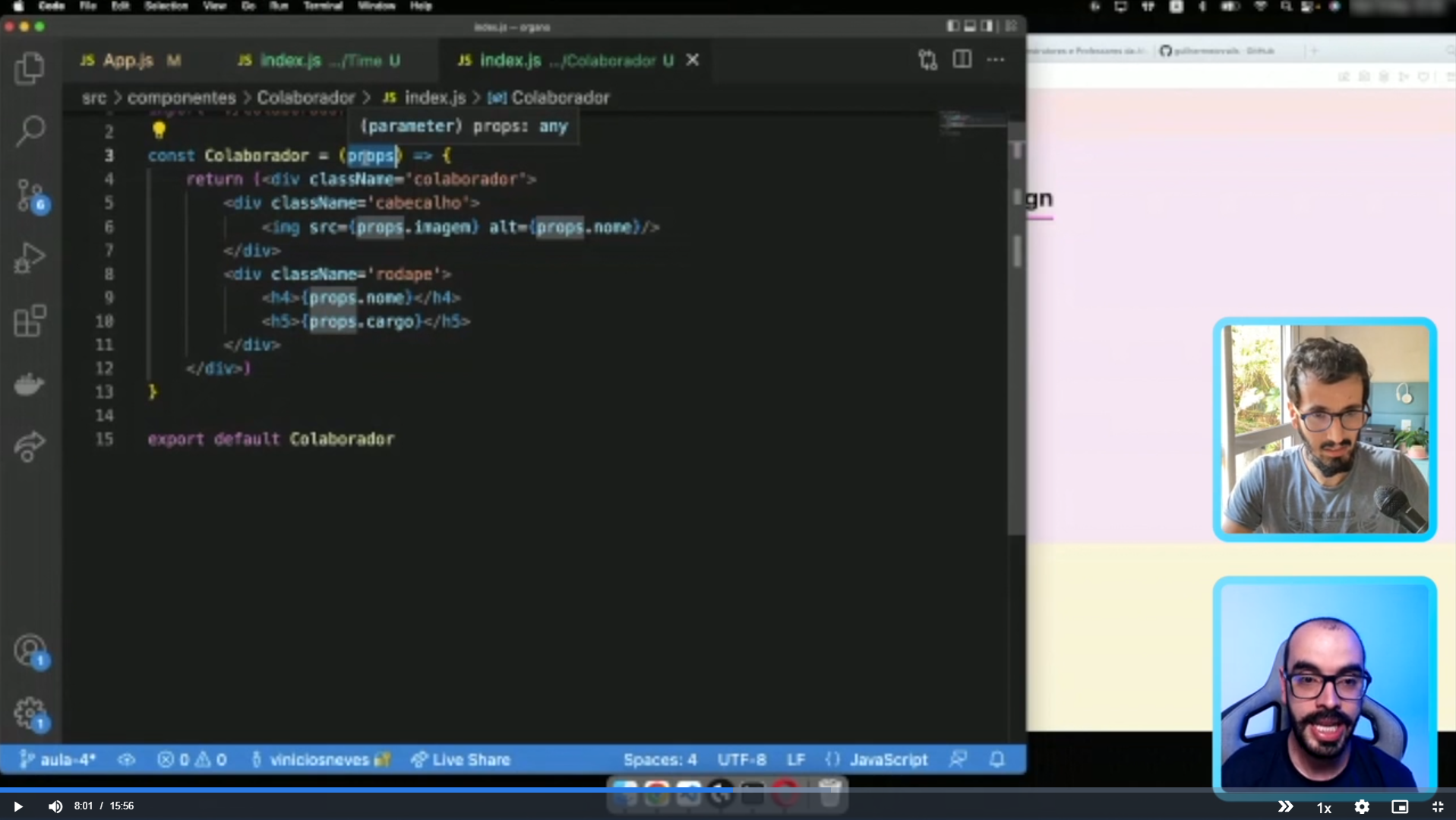Click the aula-4 git branch in status bar
This screenshot has height=820, width=1456.
(x=58, y=759)
